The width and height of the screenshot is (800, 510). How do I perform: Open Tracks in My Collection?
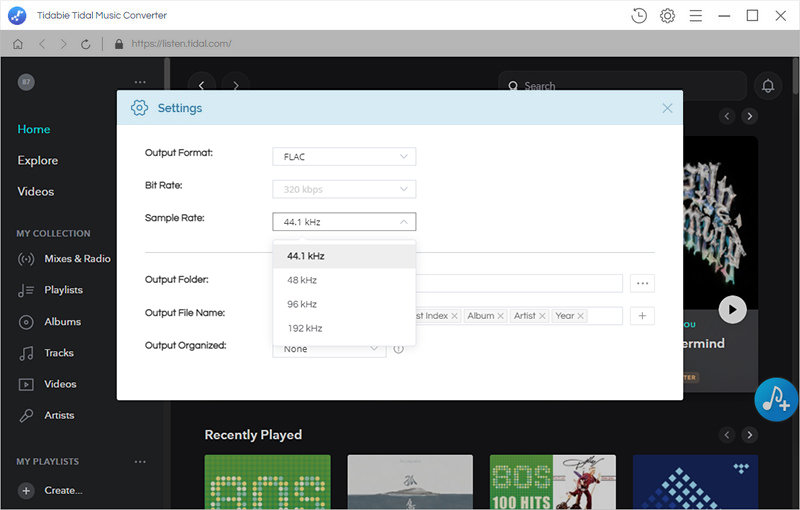point(45,352)
